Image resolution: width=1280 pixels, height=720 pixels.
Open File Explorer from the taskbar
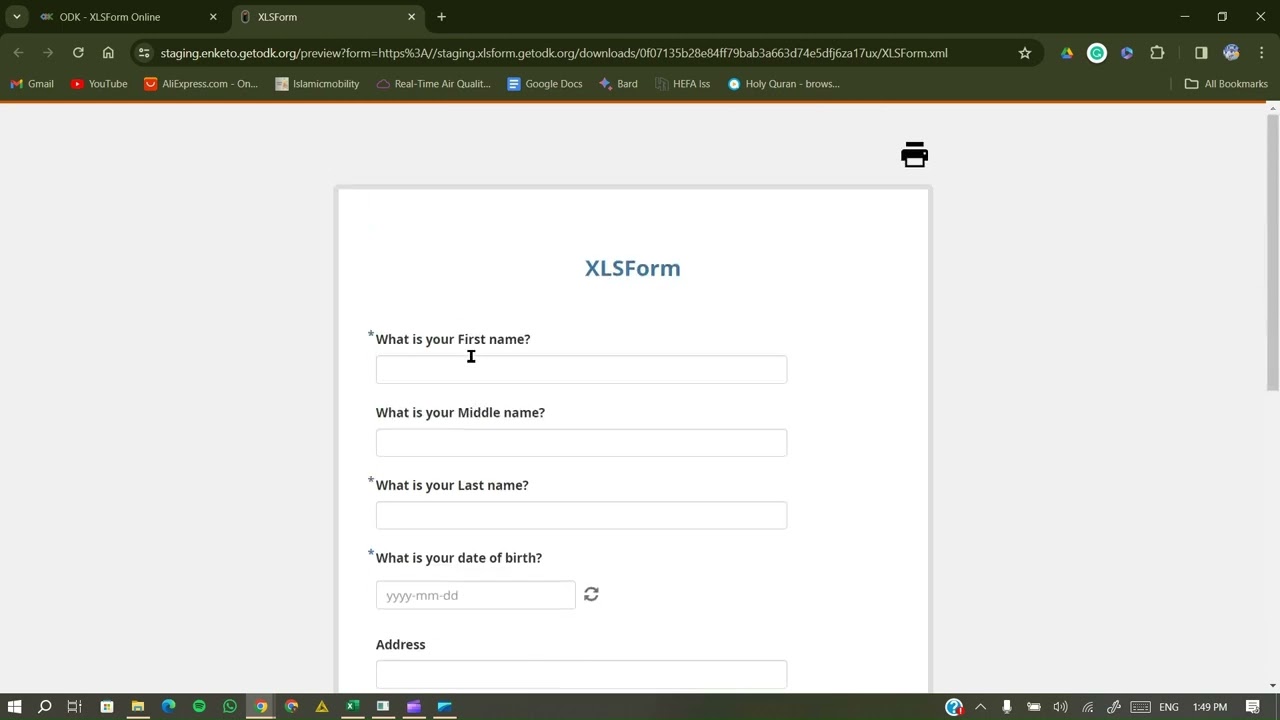[137, 707]
